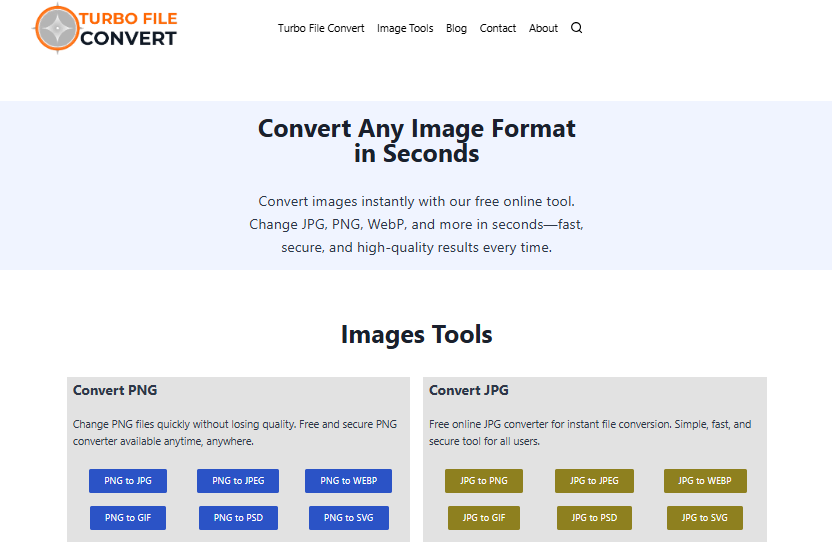This screenshot has height=557, width=832.
Task: Choose JPG to PNG converter
Action: pos(484,481)
